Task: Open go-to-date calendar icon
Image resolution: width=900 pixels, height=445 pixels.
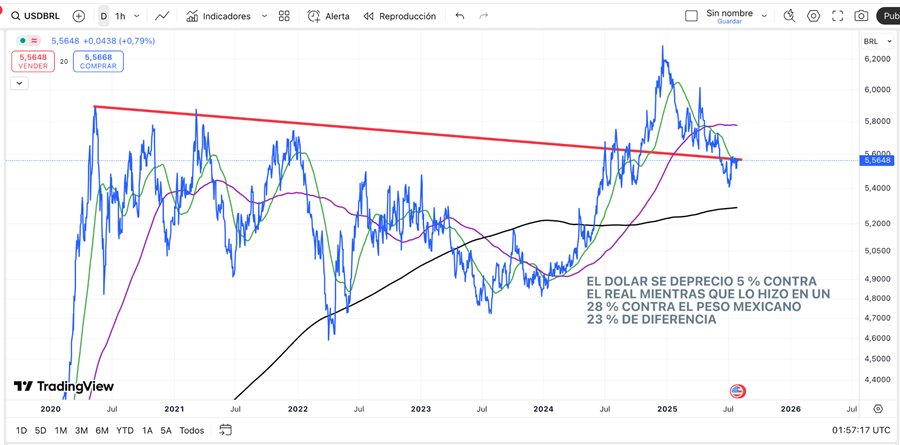Action: point(226,430)
